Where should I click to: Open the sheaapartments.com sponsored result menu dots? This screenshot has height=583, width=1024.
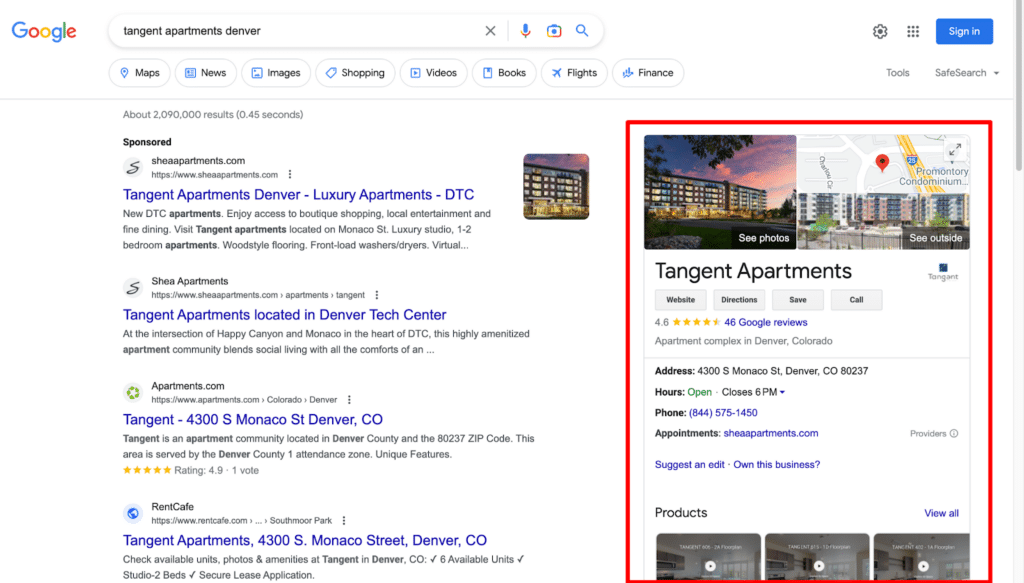290,174
